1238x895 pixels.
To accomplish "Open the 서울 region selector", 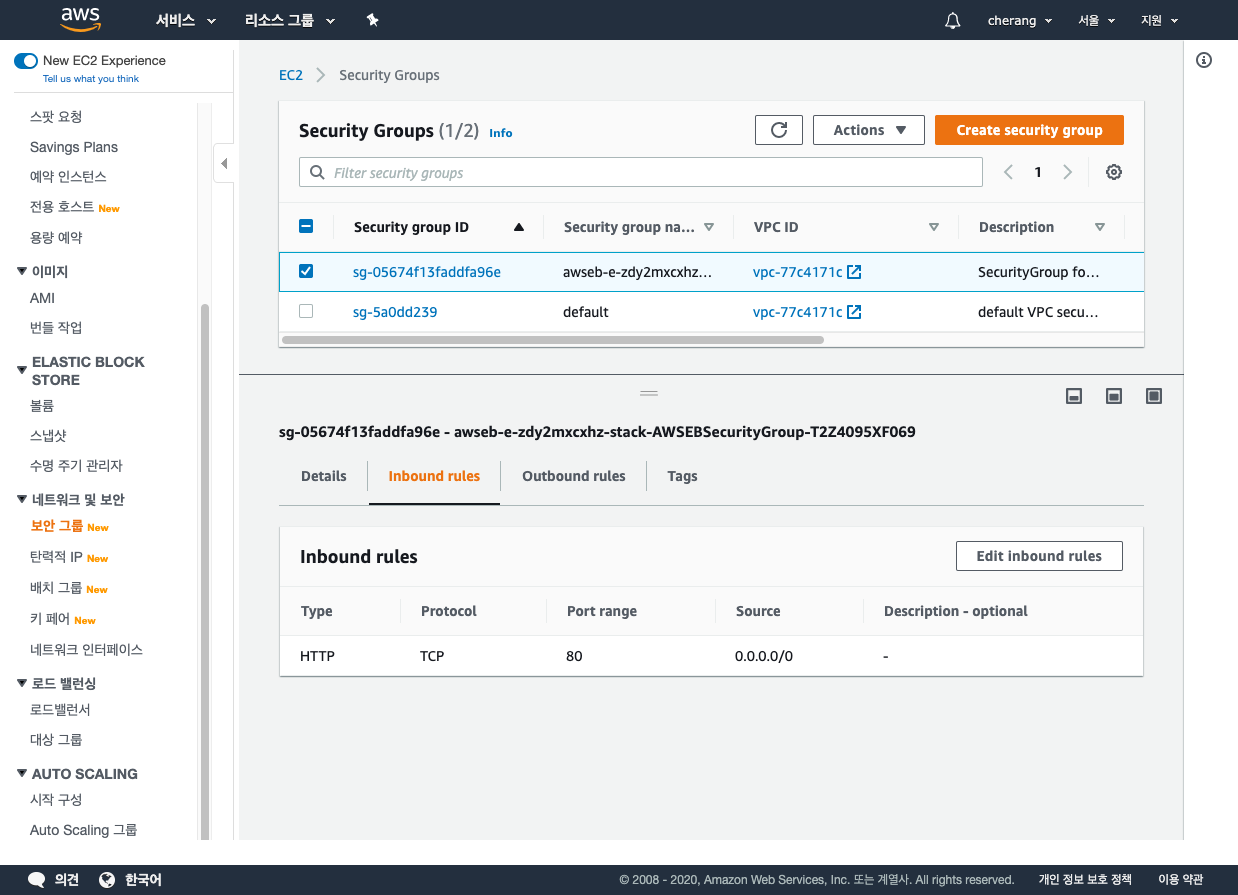I will click(x=1097, y=20).
